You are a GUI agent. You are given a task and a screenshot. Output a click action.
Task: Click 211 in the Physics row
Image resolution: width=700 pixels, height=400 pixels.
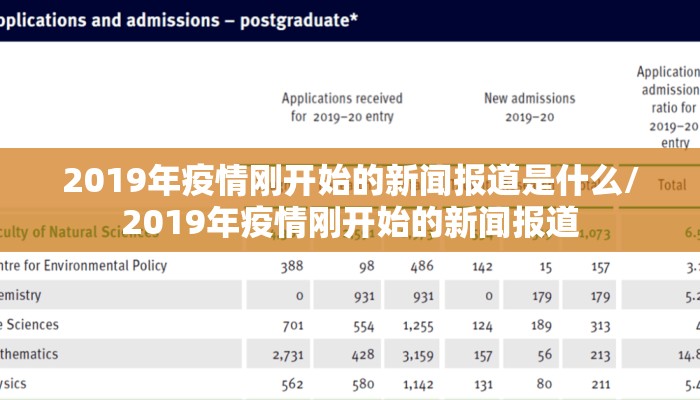601,385
